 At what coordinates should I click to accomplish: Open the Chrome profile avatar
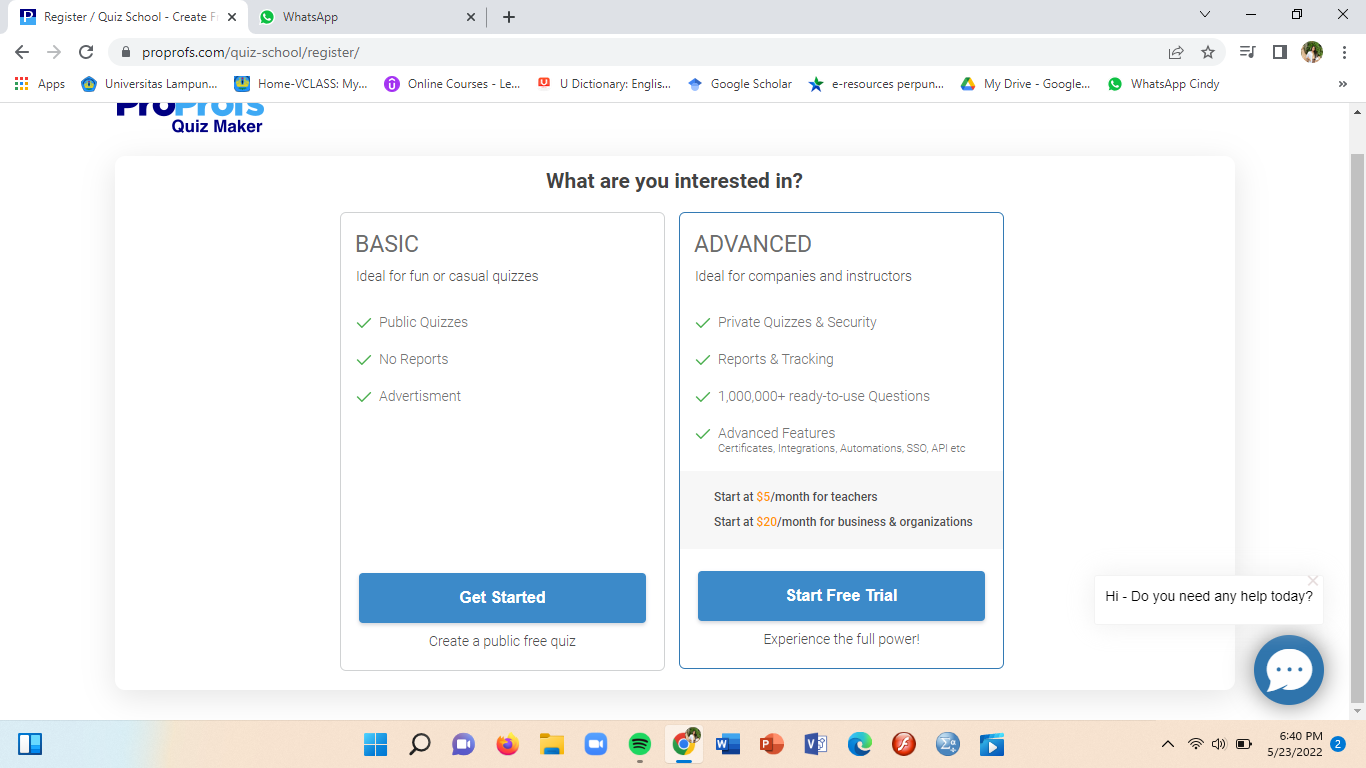click(1311, 52)
